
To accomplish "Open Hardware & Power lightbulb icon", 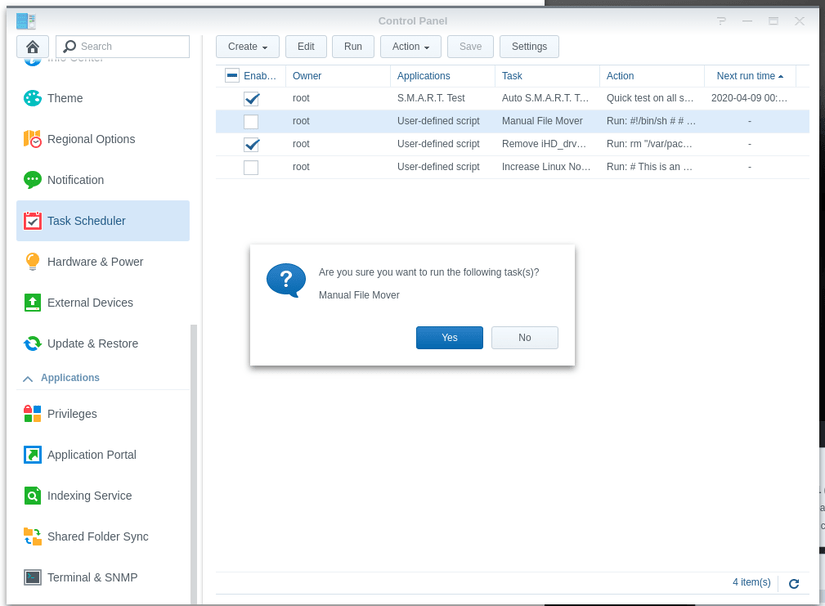I will point(33,261).
